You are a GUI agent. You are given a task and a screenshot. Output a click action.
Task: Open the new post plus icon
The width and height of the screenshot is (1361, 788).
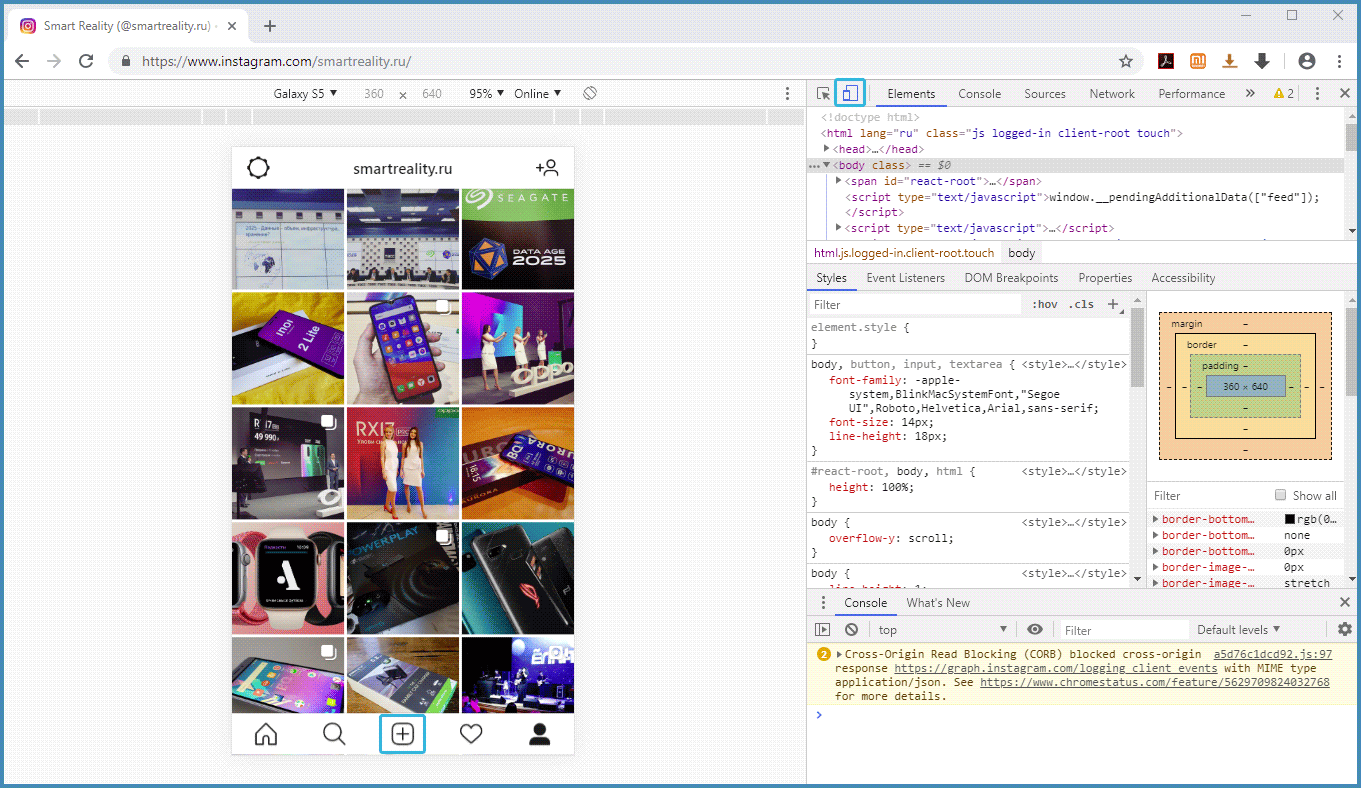tap(402, 734)
